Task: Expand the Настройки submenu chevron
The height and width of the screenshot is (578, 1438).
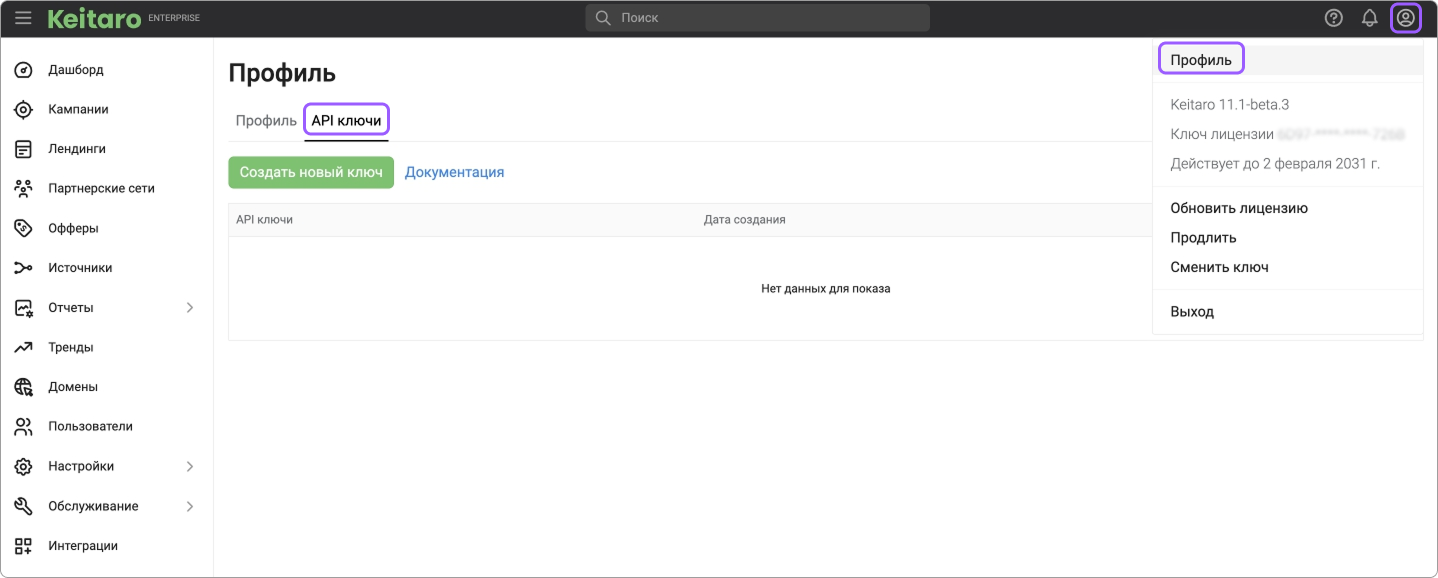Action: pyautogui.click(x=190, y=466)
